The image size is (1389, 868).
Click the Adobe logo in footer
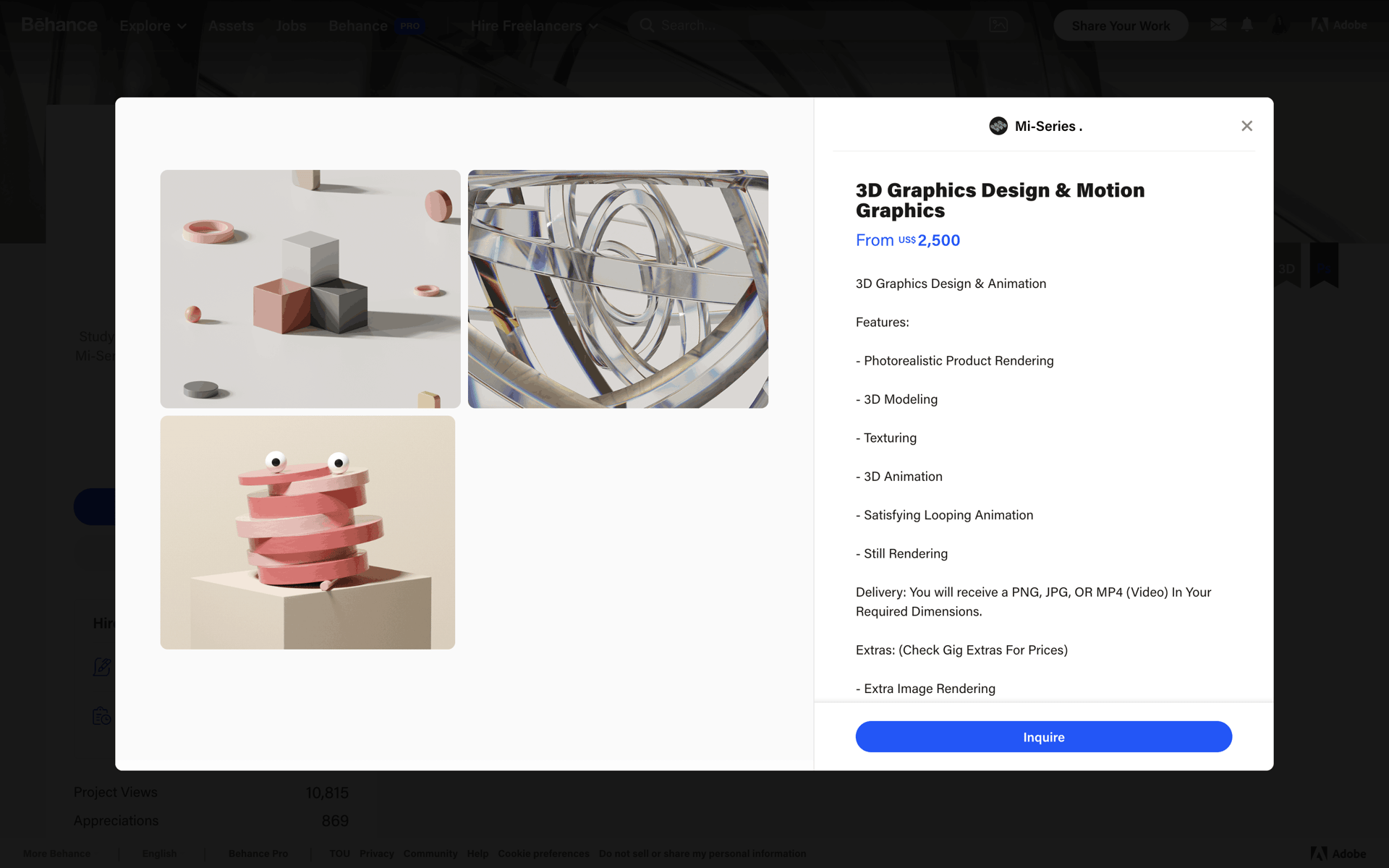(x=1338, y=854)
